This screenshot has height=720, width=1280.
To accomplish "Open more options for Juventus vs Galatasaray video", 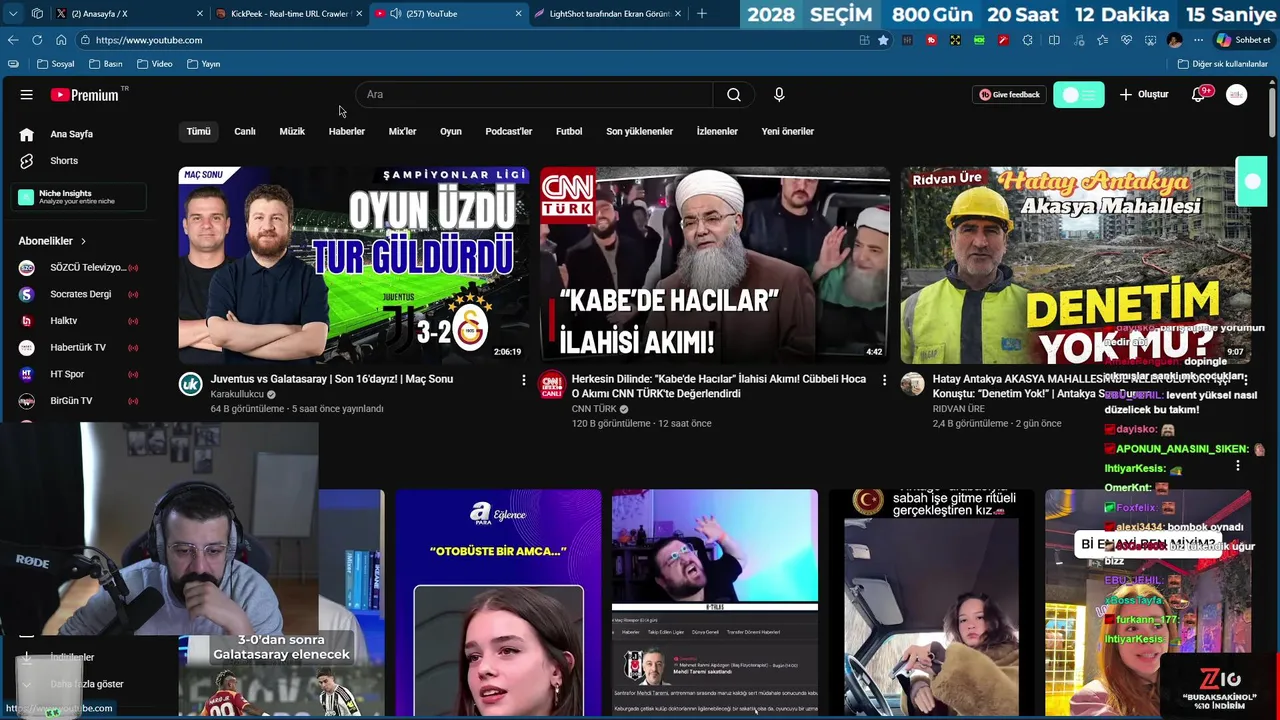I will 523,380.
